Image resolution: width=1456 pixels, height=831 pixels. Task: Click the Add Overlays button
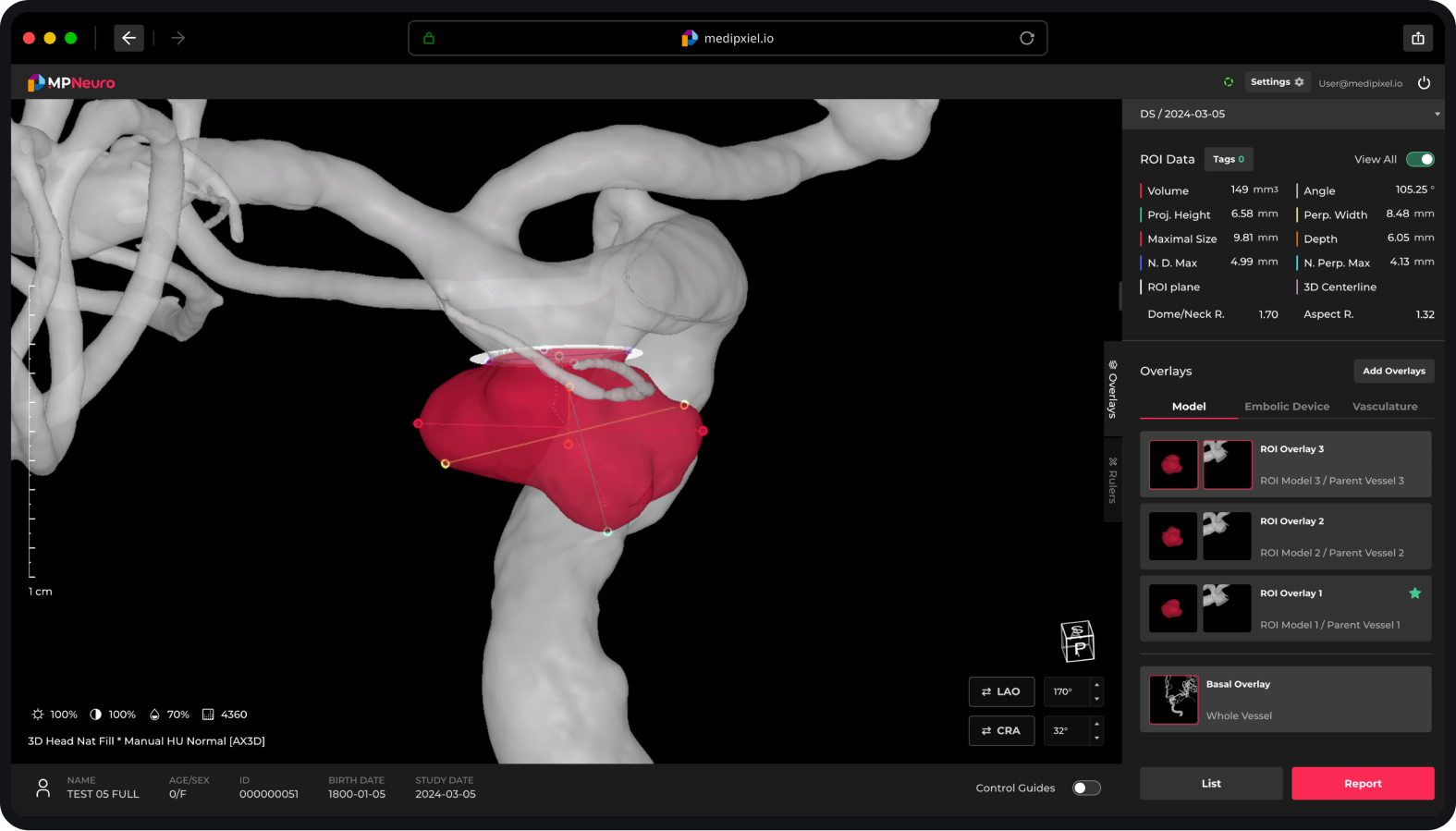pos(1393,371)
